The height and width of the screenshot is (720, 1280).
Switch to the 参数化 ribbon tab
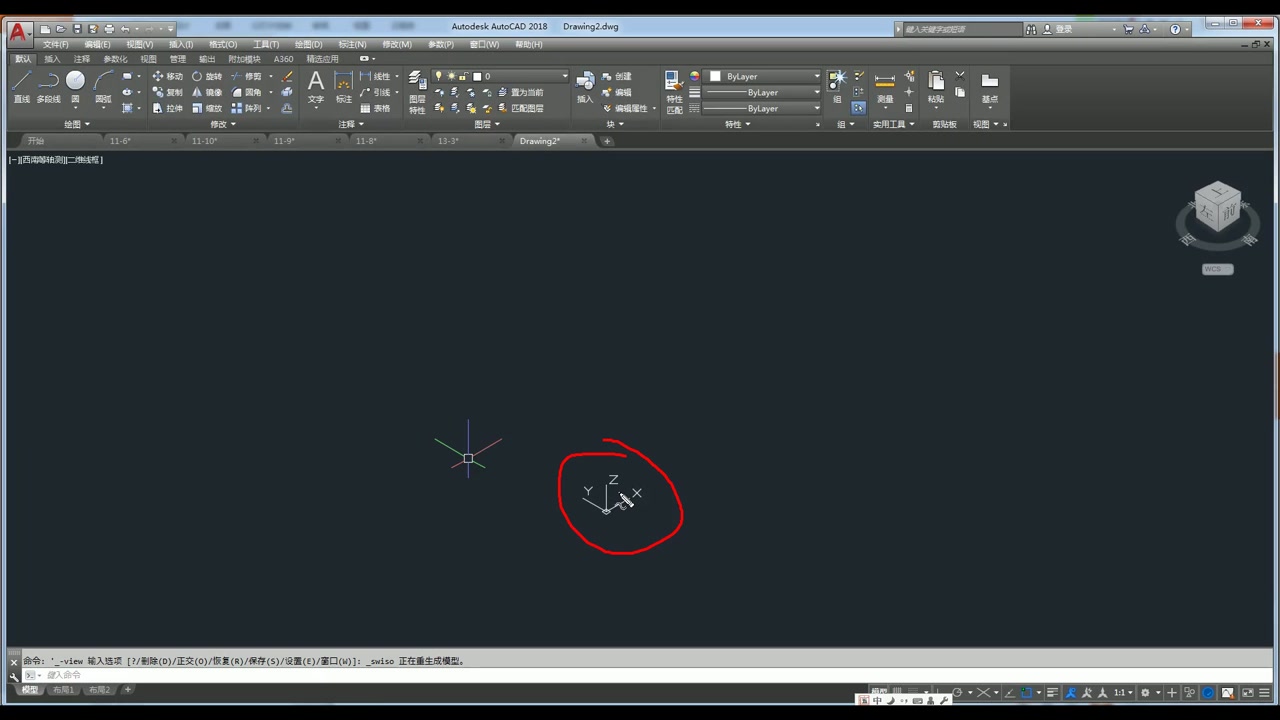click(x=115, y=59)
